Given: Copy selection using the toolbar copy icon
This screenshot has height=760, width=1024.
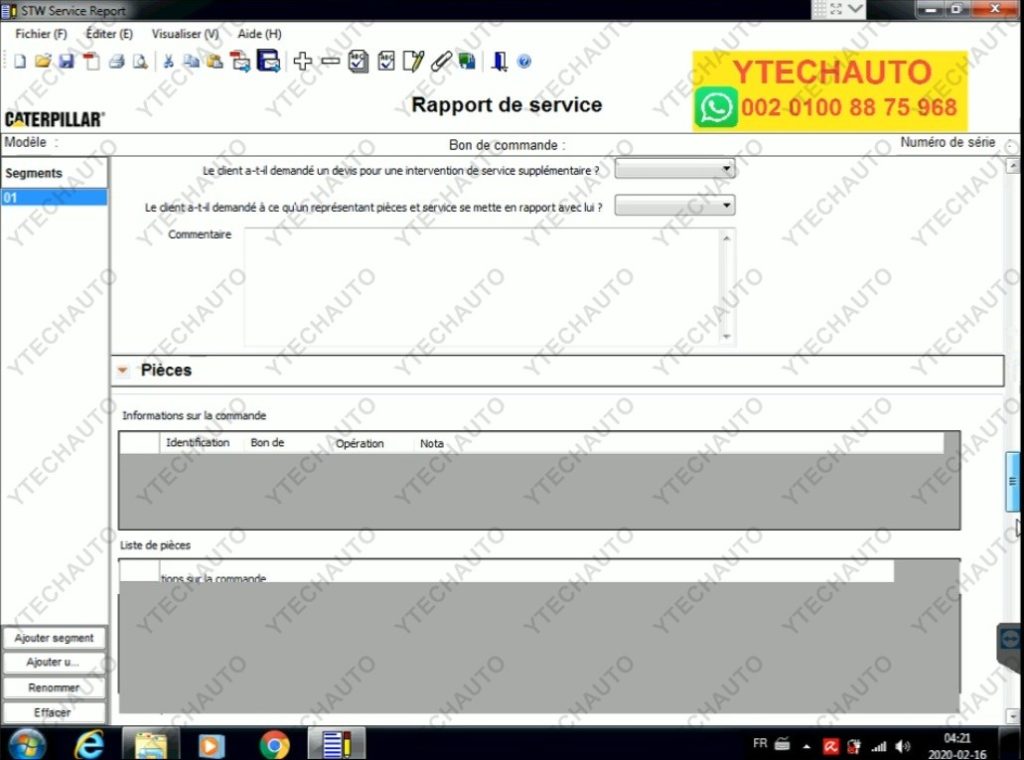Looking at the screenshot, I should 191,61.
